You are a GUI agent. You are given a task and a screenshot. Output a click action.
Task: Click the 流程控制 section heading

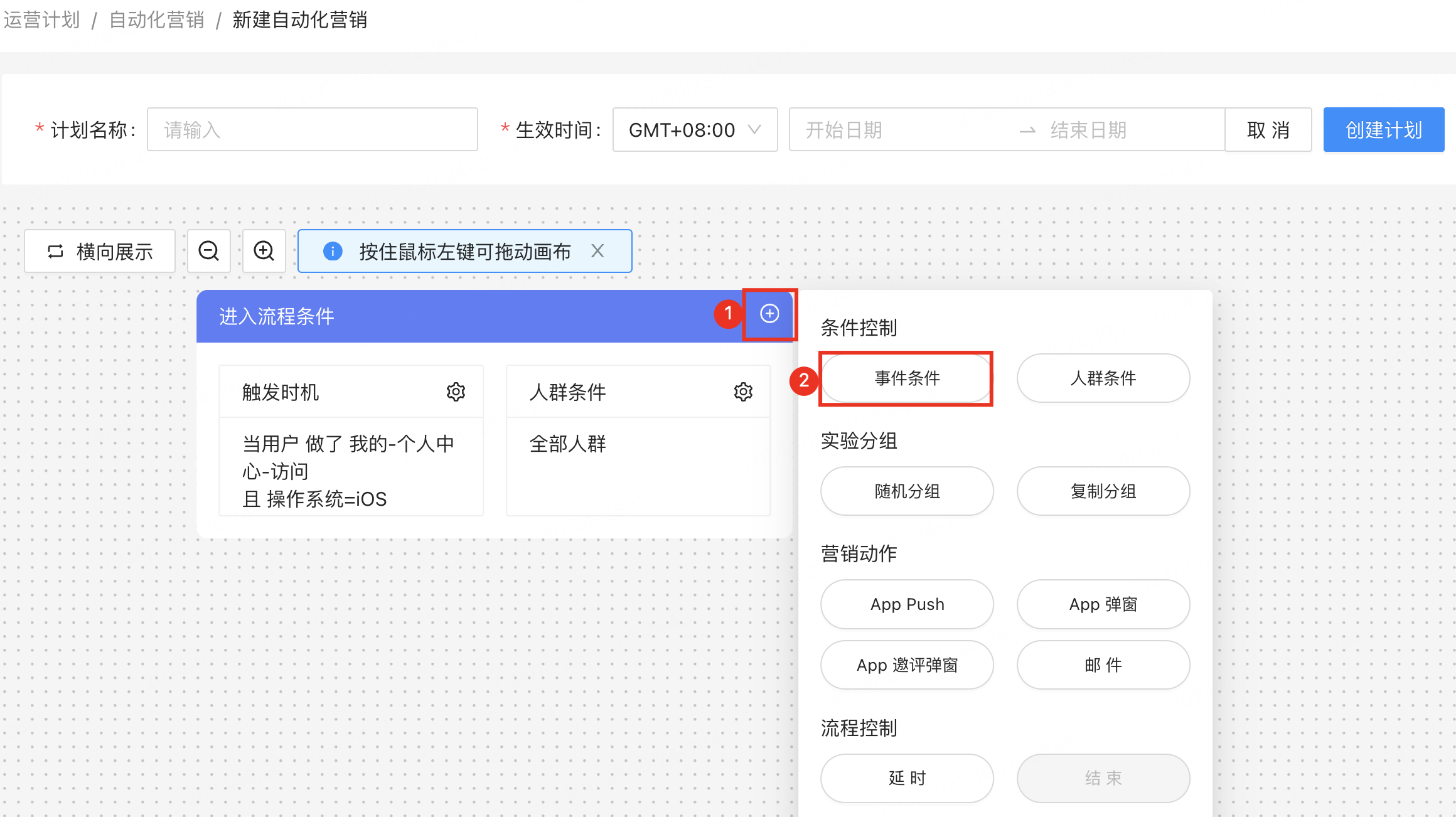click(859, 728)
